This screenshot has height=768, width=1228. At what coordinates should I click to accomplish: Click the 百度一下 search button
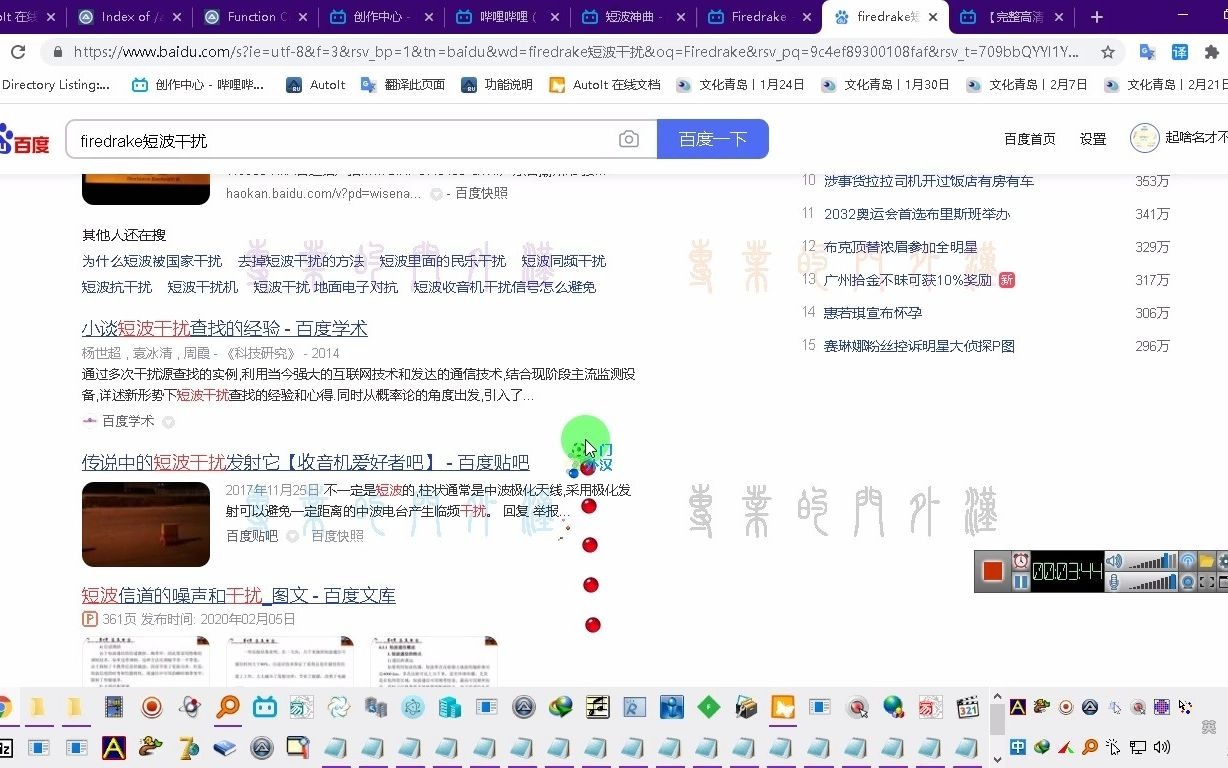[712, 139]
